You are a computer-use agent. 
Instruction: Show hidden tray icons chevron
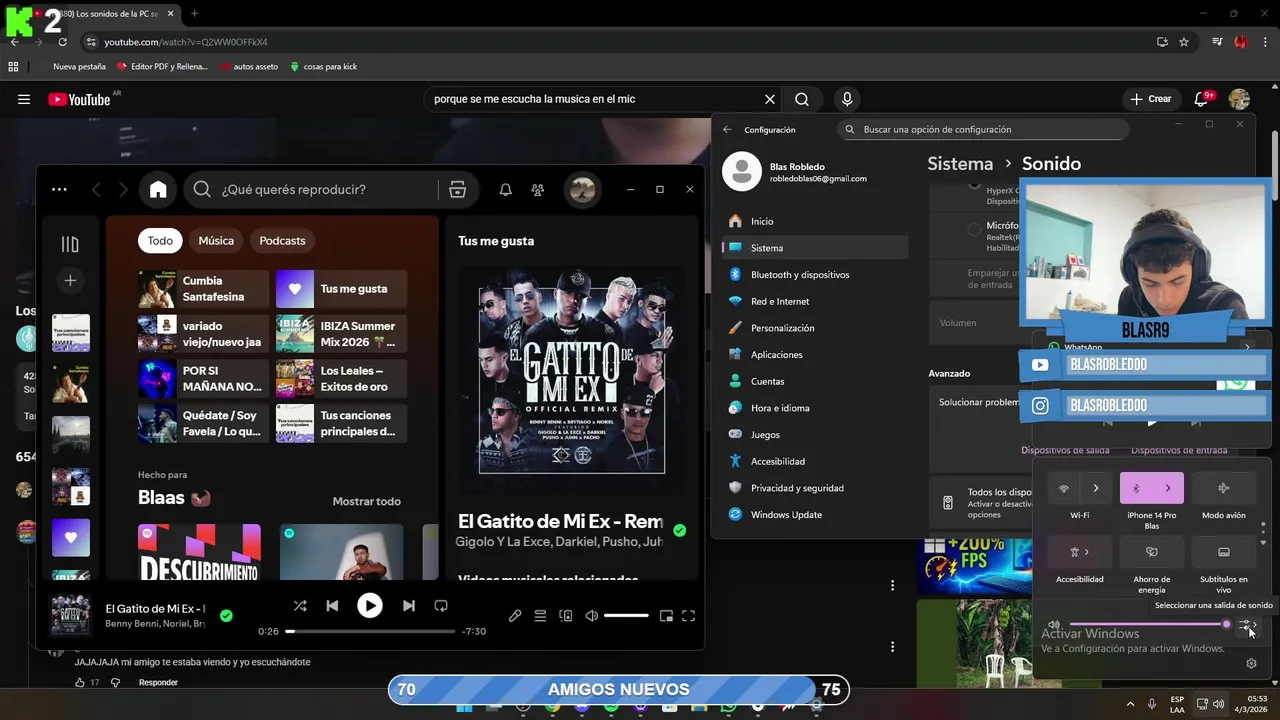tap(1133, 704)
